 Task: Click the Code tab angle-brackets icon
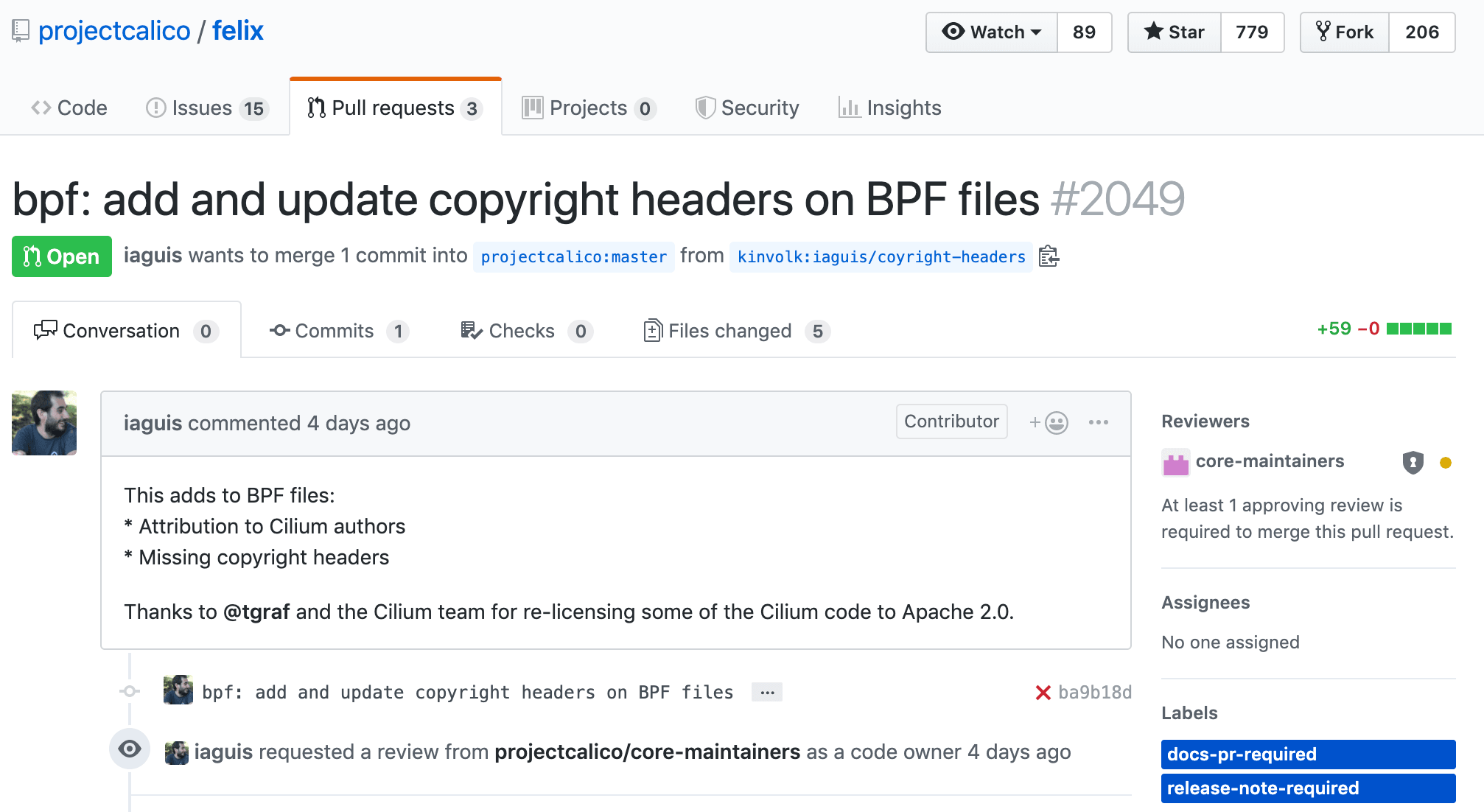pos(41,108)
